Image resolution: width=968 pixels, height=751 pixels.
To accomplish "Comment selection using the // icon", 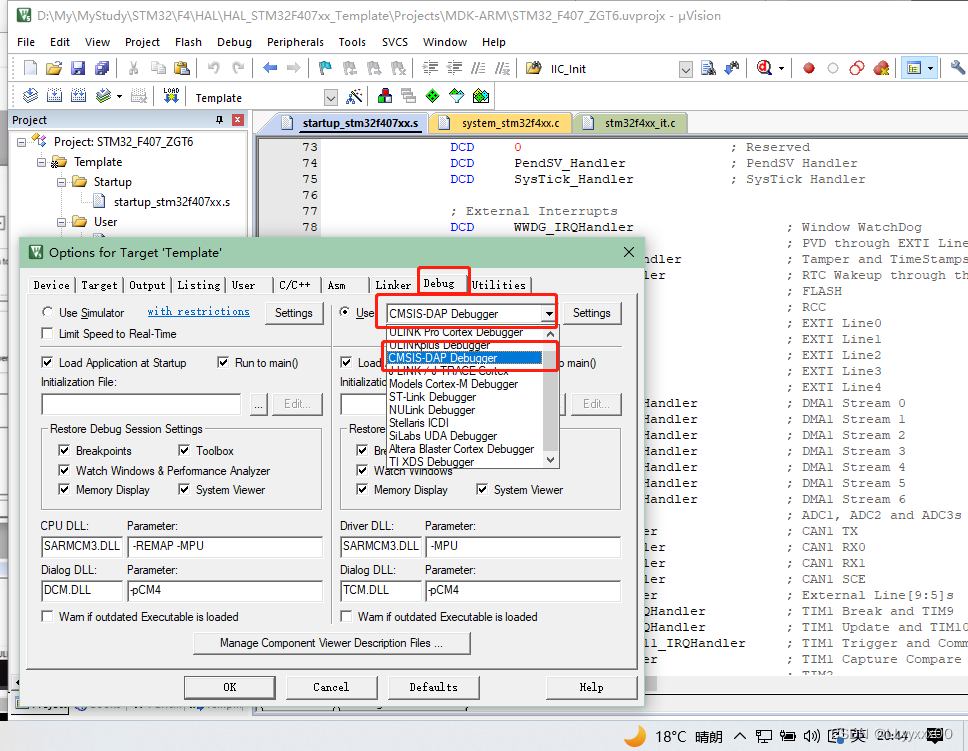I will (478, 68).
